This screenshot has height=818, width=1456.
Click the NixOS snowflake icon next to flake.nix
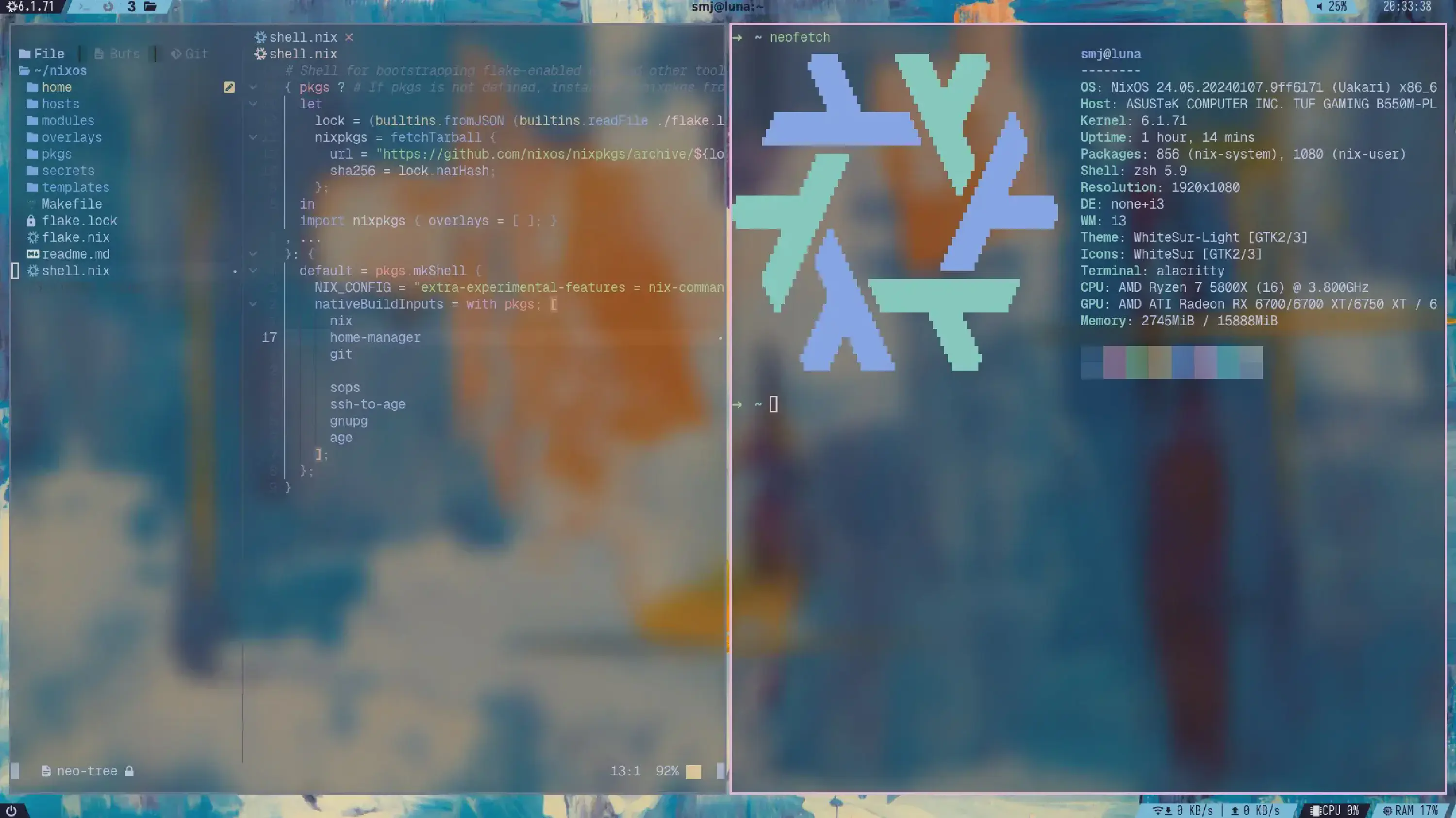[33, 237]
